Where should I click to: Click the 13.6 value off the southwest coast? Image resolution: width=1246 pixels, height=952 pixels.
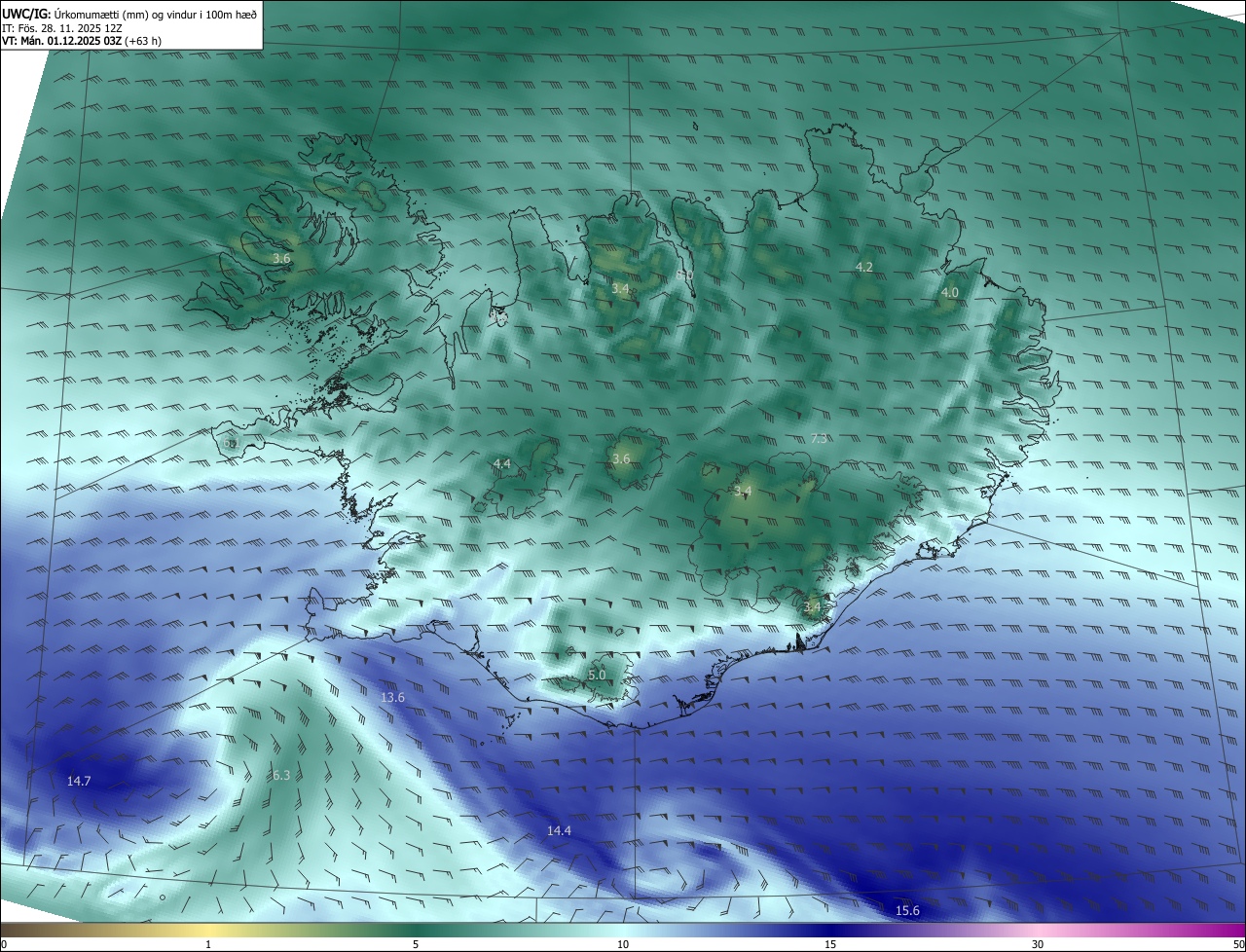(392, 698)
